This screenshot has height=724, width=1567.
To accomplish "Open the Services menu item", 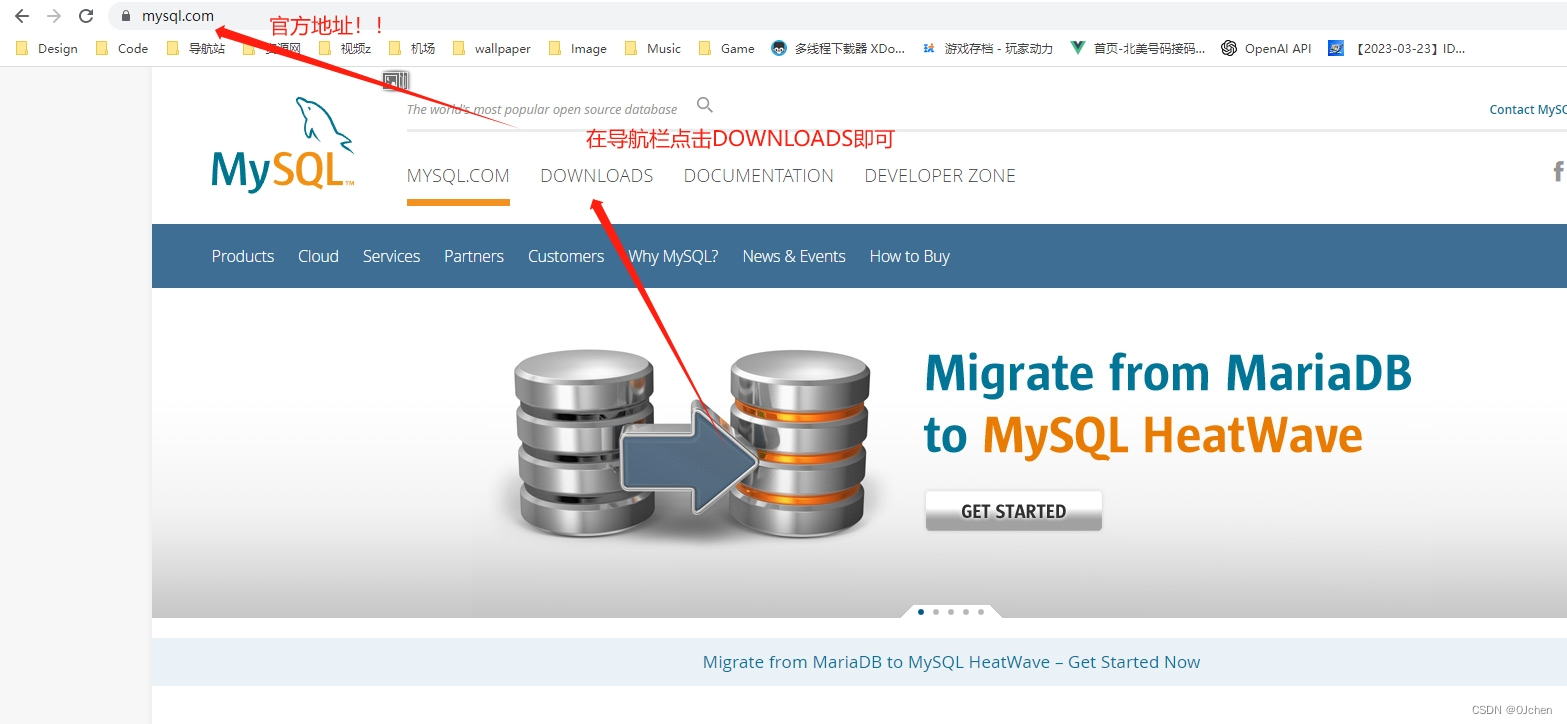I will pos(391,256).
